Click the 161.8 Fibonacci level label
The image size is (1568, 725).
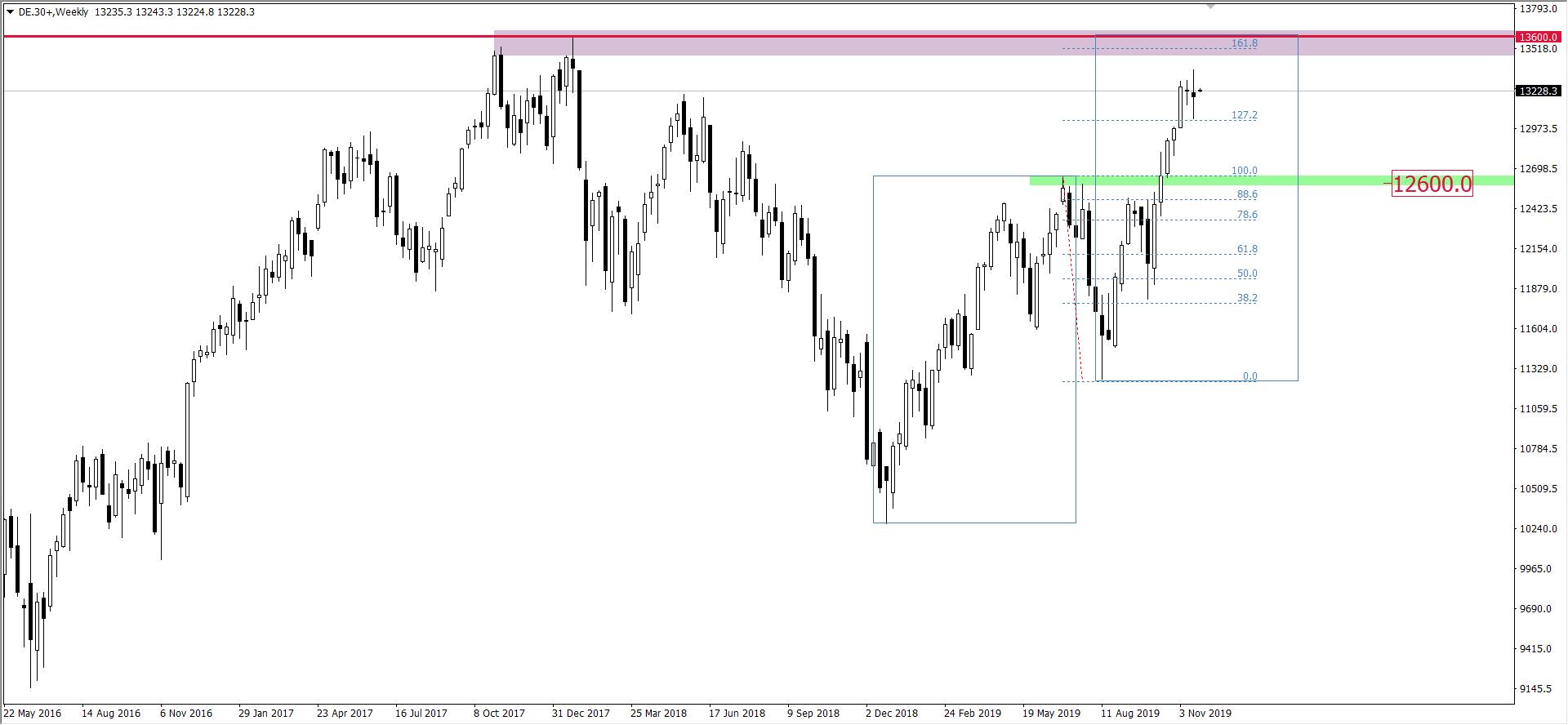point(1244,43)
